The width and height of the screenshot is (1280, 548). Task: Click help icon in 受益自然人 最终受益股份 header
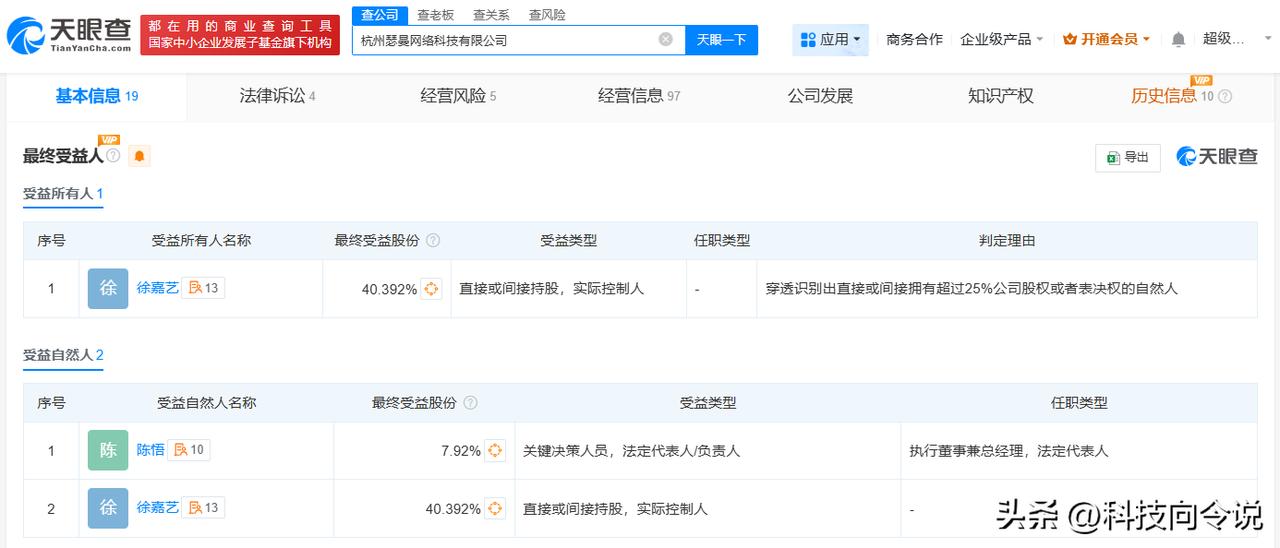[x=470, y=403]
